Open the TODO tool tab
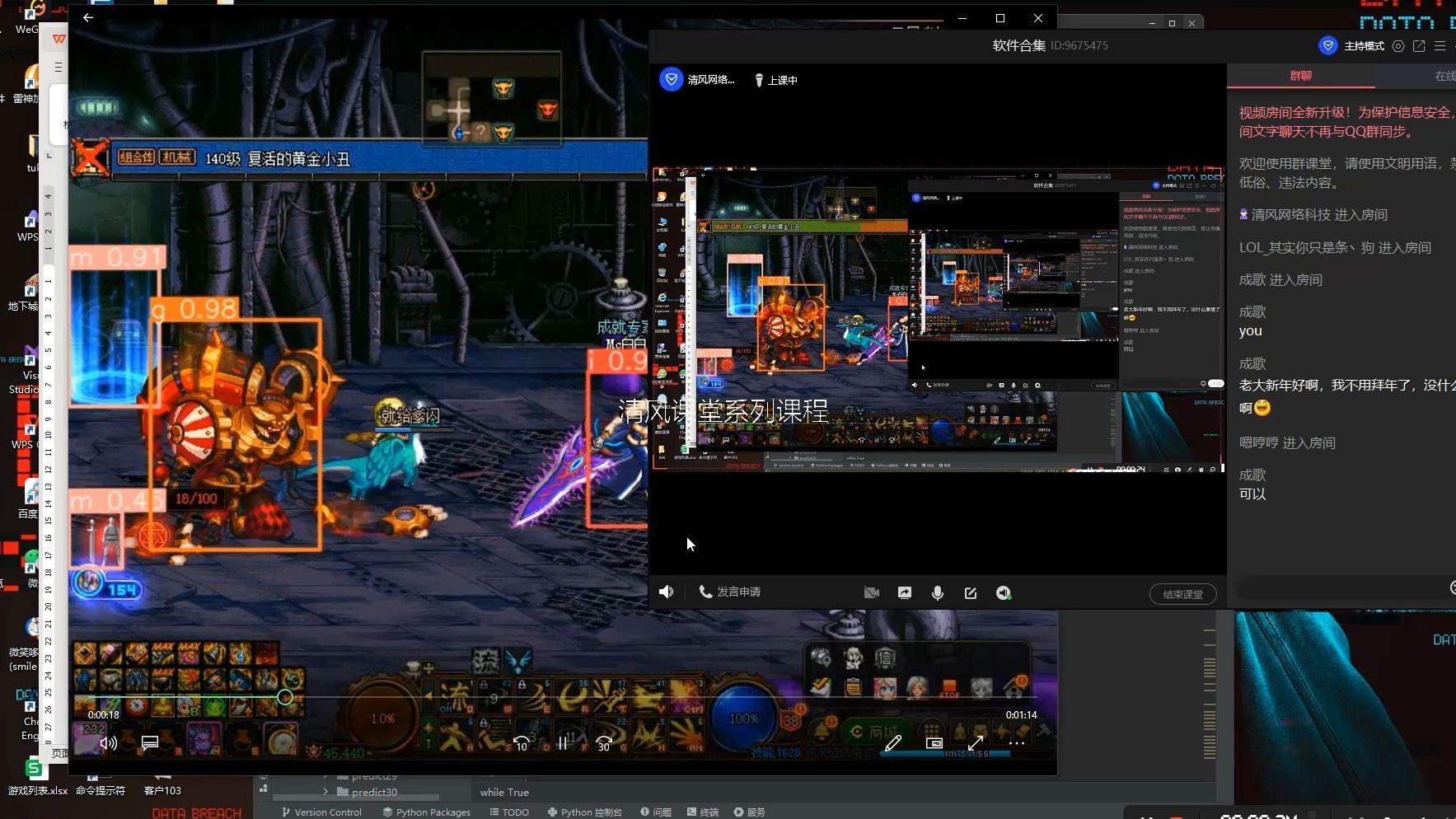This screenshot has width=1456, height=819. click(x=509, y=812)
